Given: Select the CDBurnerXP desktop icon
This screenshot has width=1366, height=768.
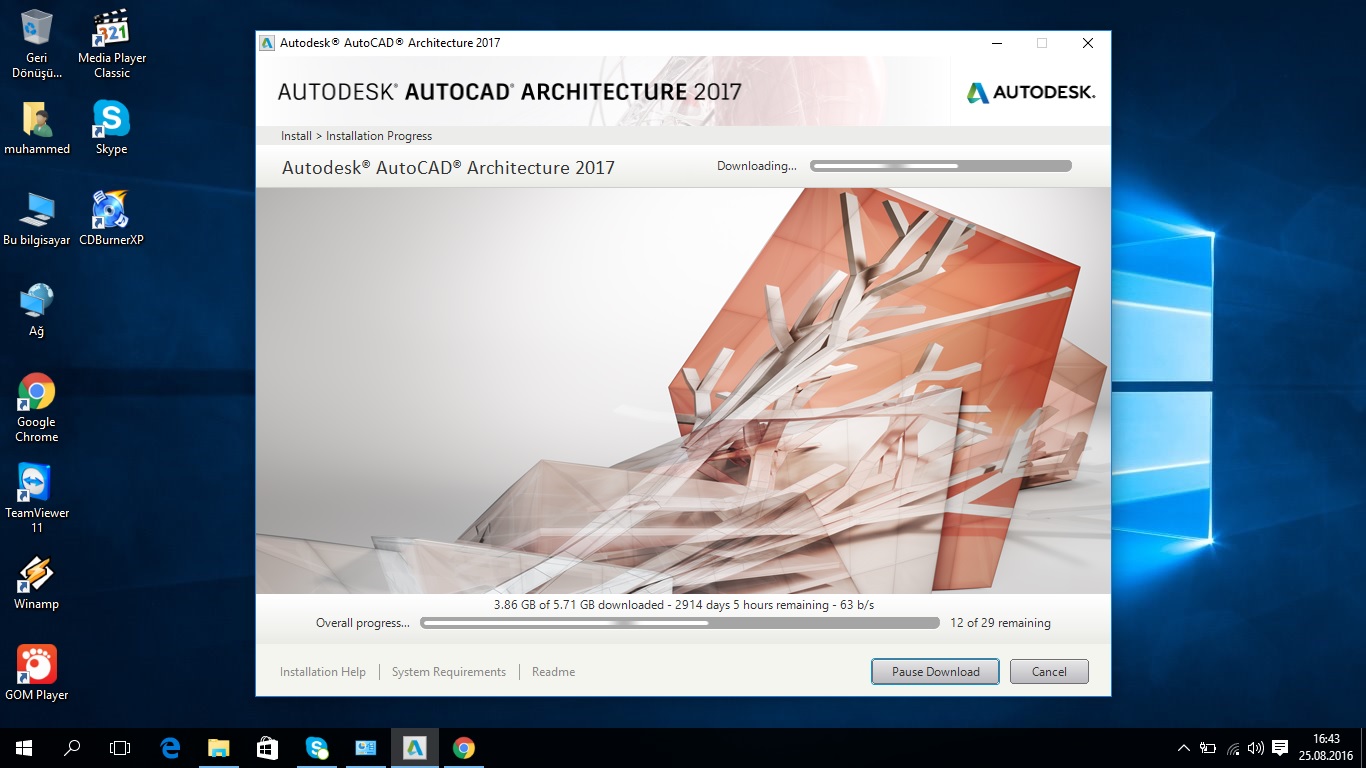Looking at the screenshot, I should (x=112, y=219).
